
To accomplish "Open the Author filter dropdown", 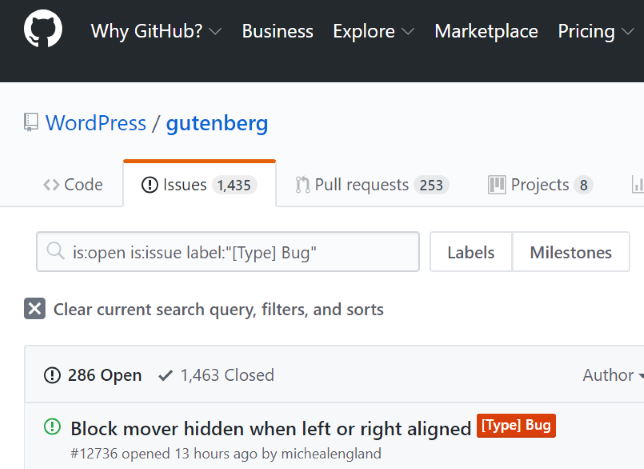I will (x=613, y=375).
